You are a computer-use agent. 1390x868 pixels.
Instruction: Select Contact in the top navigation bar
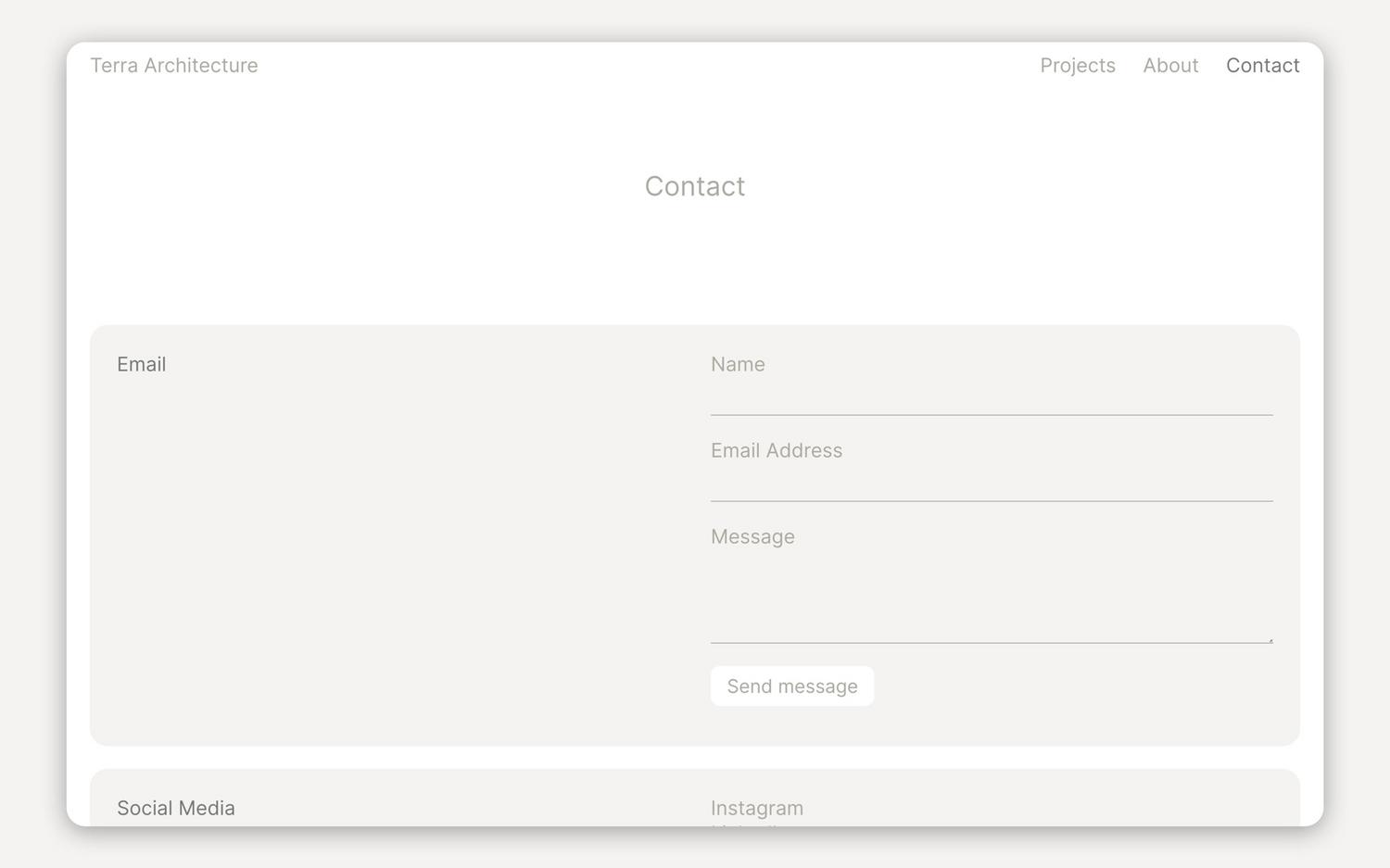point(1262,65)
